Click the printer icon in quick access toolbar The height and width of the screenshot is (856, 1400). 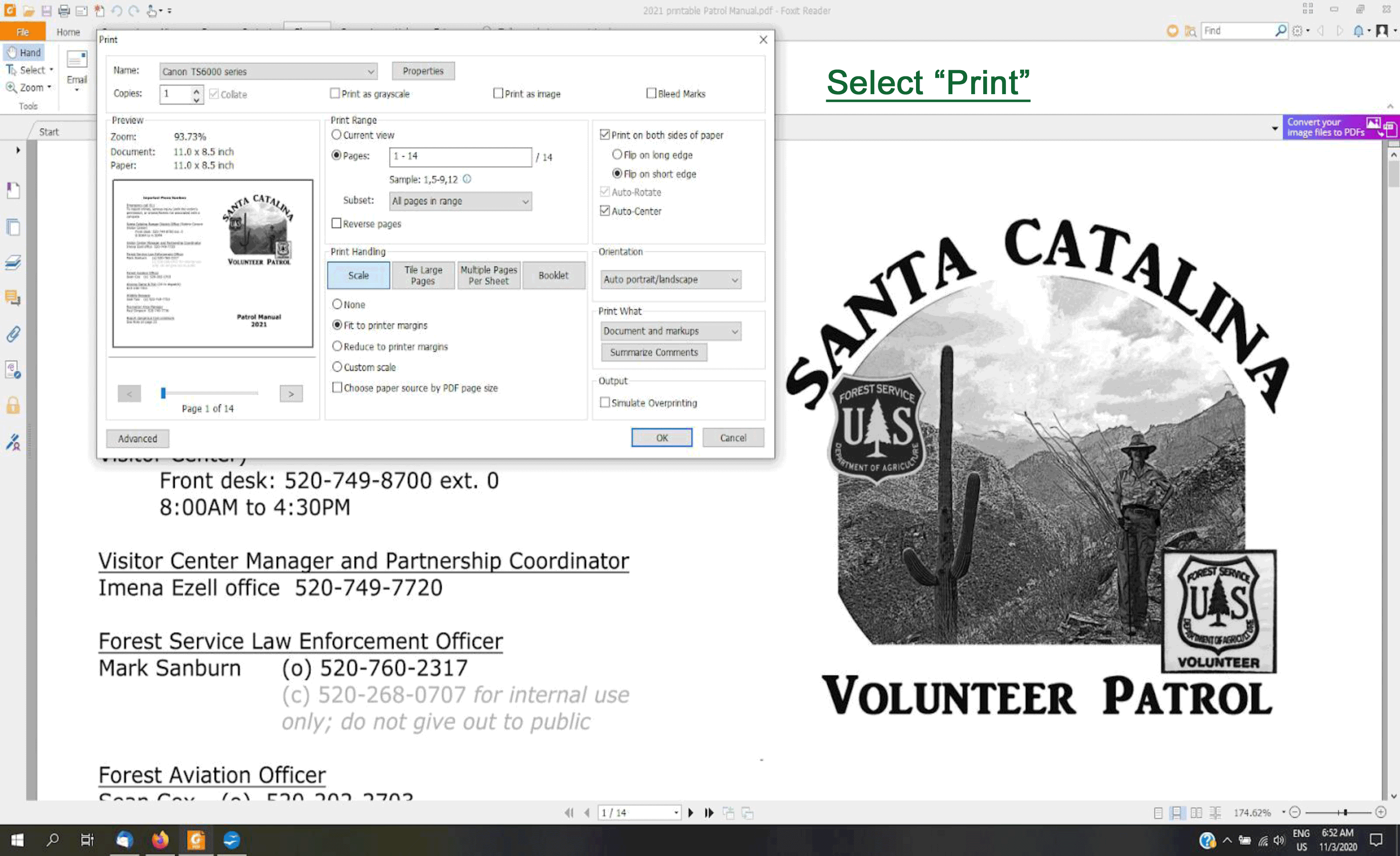64,10
